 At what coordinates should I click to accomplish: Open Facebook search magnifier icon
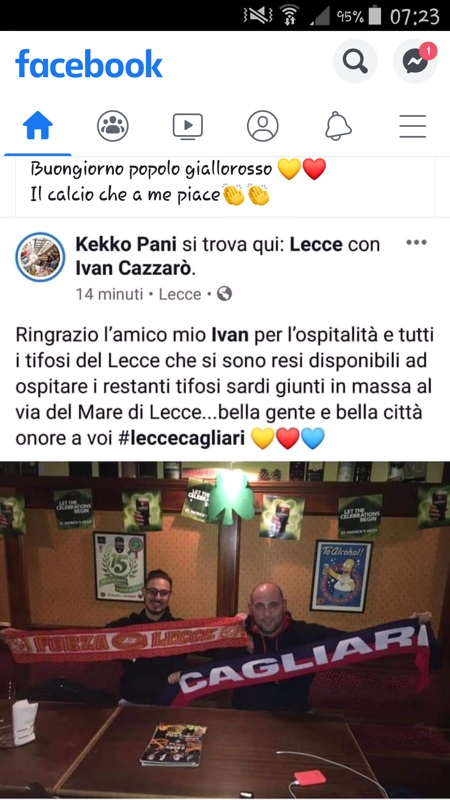coord(355,62)
